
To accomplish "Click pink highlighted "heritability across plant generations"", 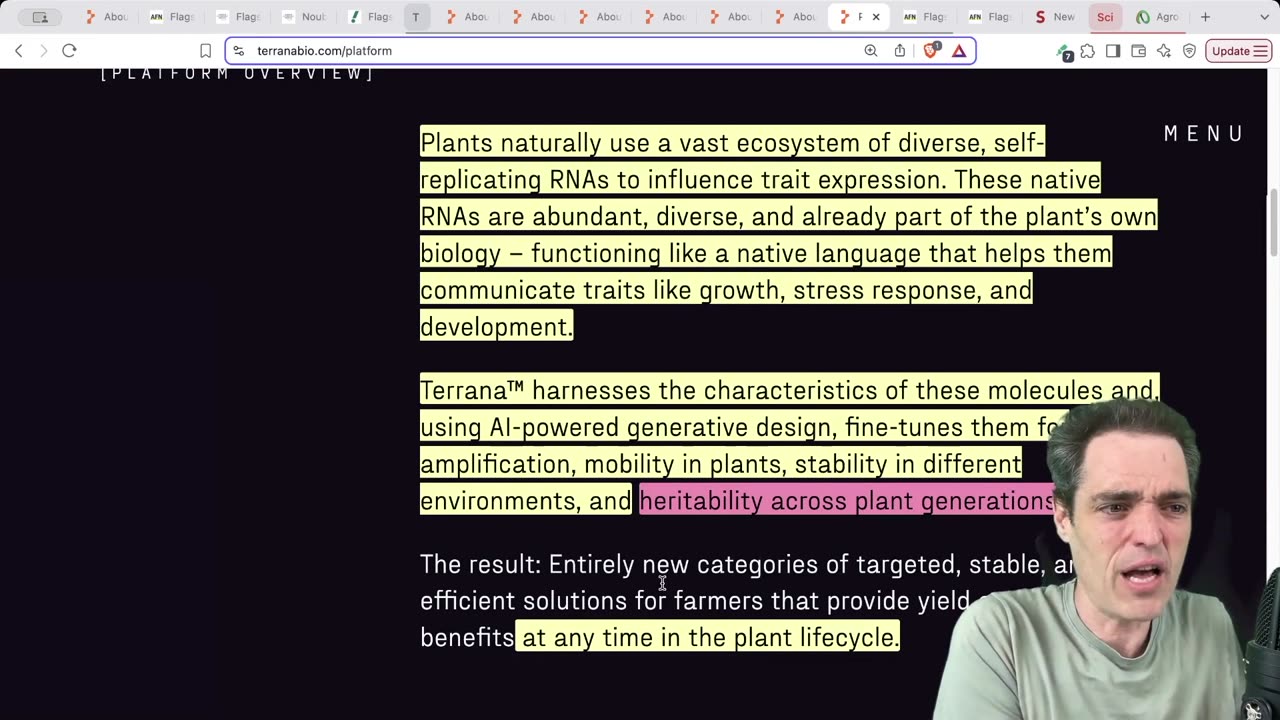I will 846,501.
